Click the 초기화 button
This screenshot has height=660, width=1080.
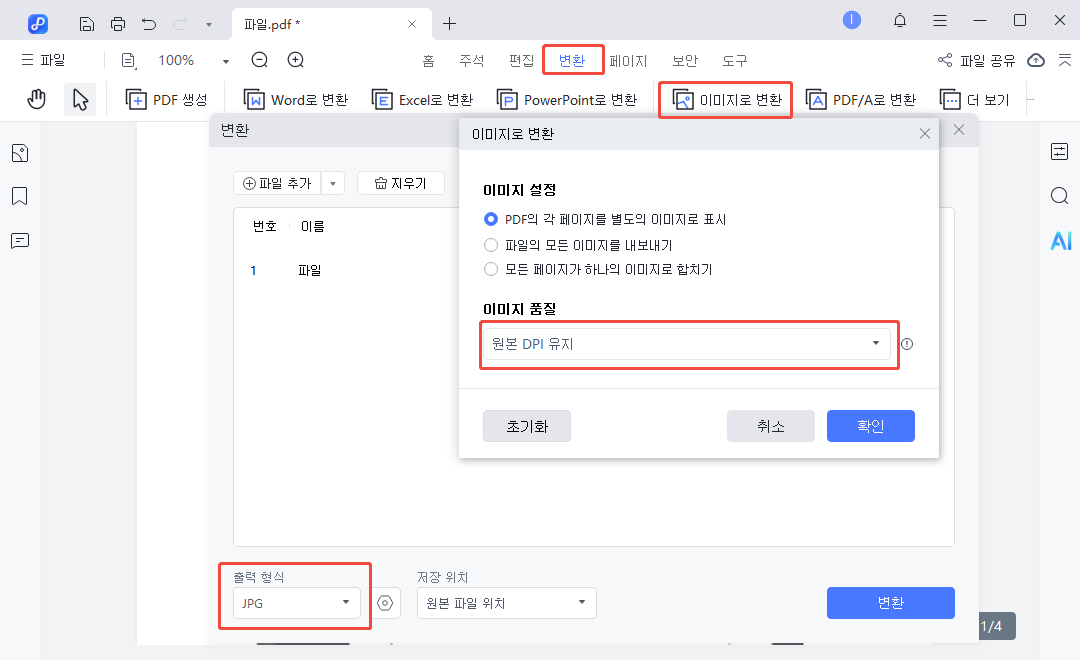526,426
